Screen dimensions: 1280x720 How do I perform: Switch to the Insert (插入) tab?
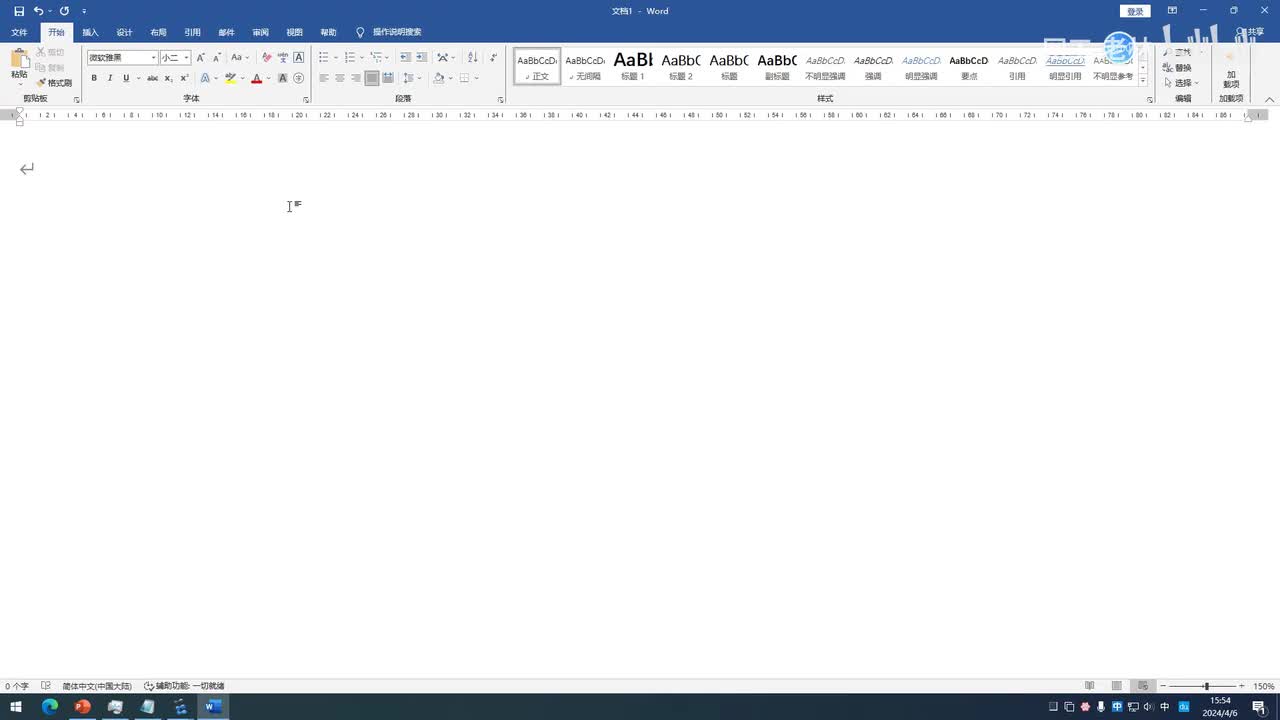90,32
